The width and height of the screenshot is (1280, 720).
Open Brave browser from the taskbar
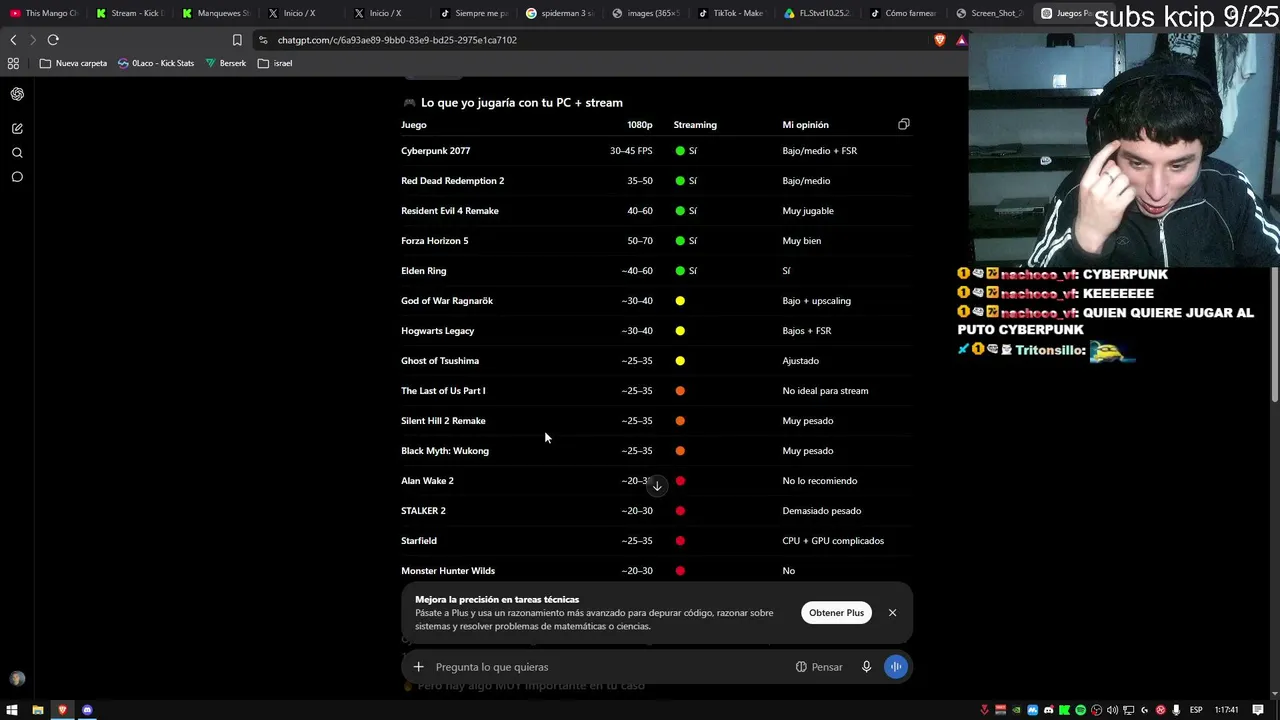pos(62,710)
